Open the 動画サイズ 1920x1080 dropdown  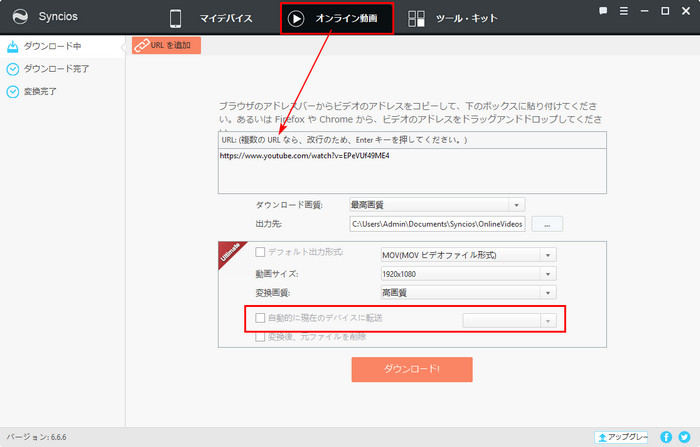tap(468, 274)
